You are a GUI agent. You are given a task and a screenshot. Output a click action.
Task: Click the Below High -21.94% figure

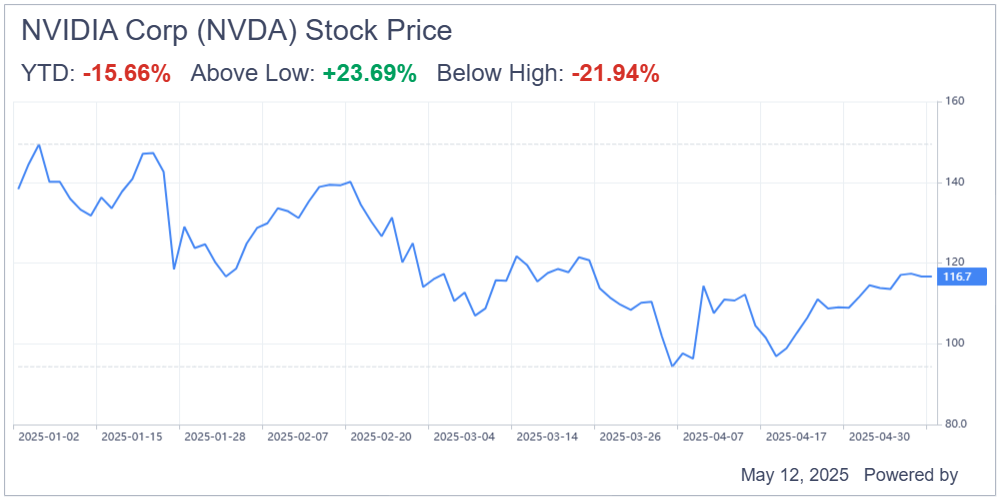point(615,75)
